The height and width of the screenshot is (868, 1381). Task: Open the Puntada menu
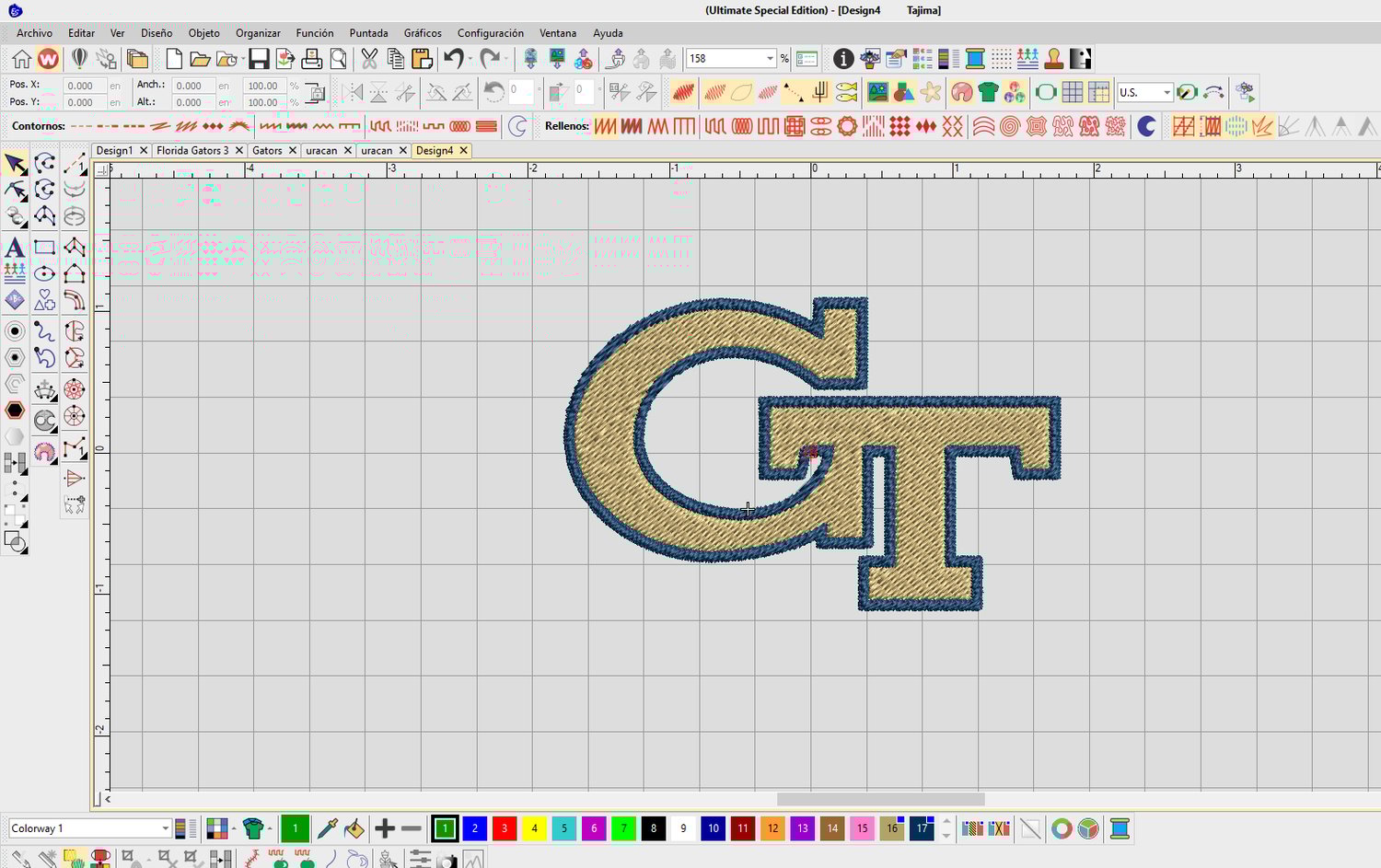pyautogui.click(x=368, y=33)
